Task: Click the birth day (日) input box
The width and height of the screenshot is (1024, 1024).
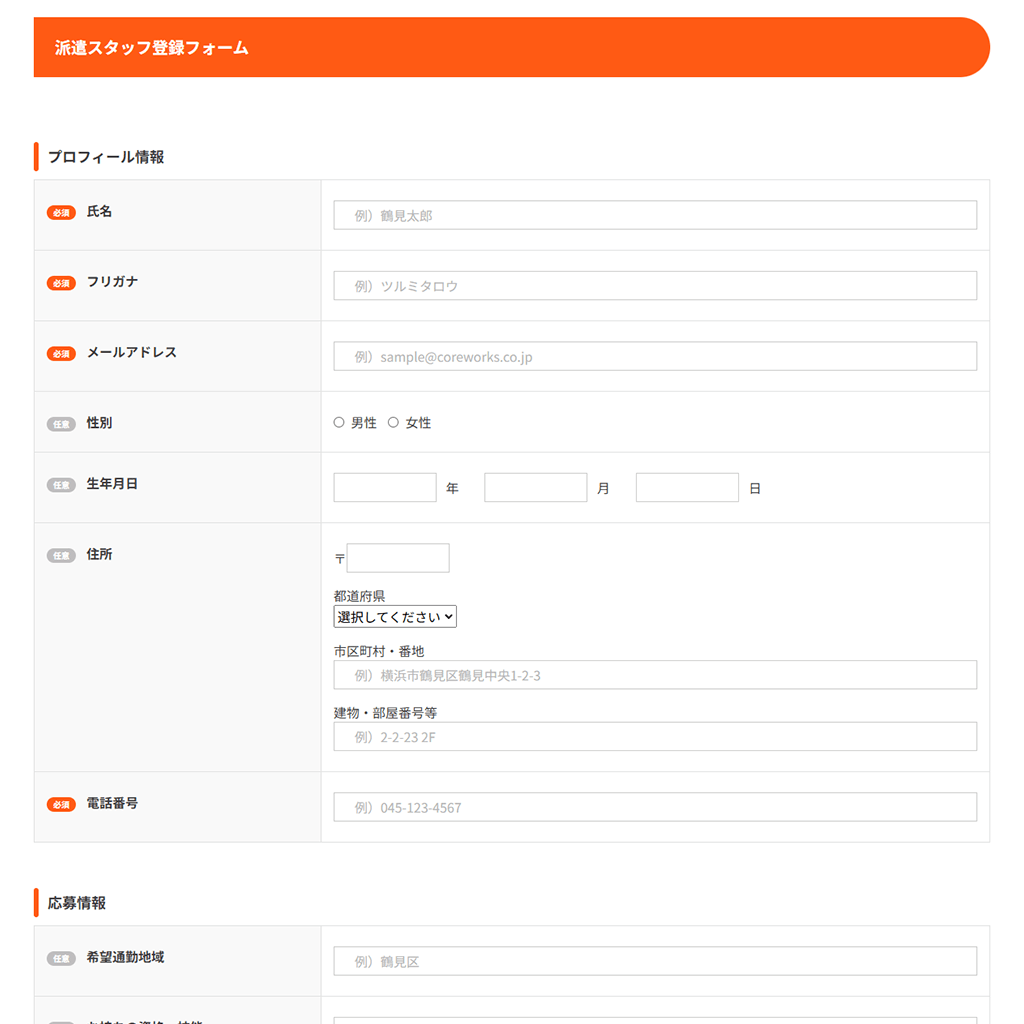Action: click(x=687, y=487)
